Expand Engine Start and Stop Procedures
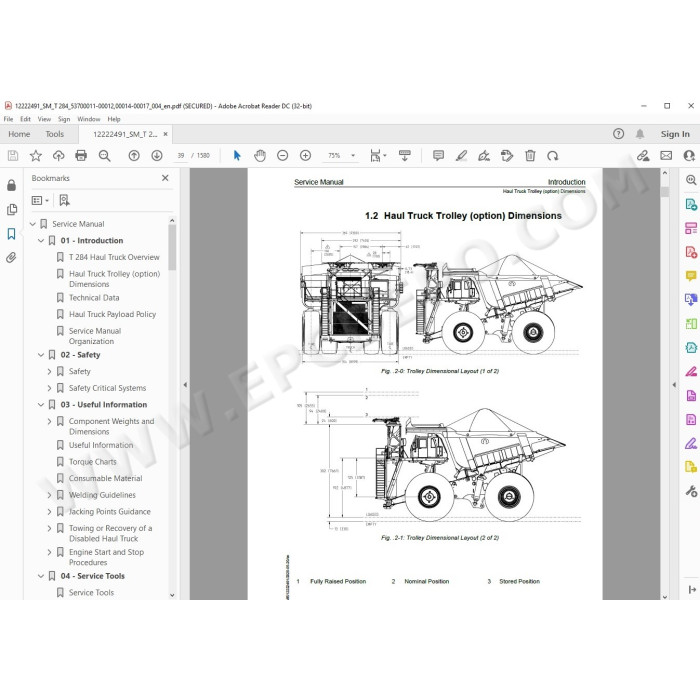 pyautogui.click(x=49, y=552)
